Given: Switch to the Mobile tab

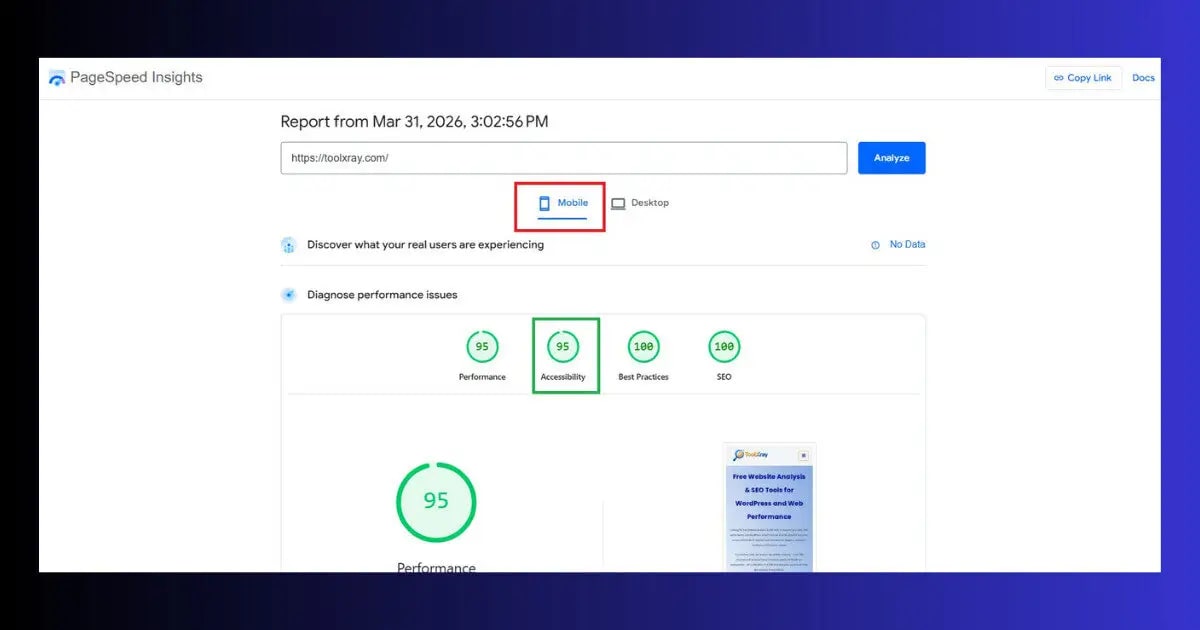Looking at the screenshot, I should [560, 202].
